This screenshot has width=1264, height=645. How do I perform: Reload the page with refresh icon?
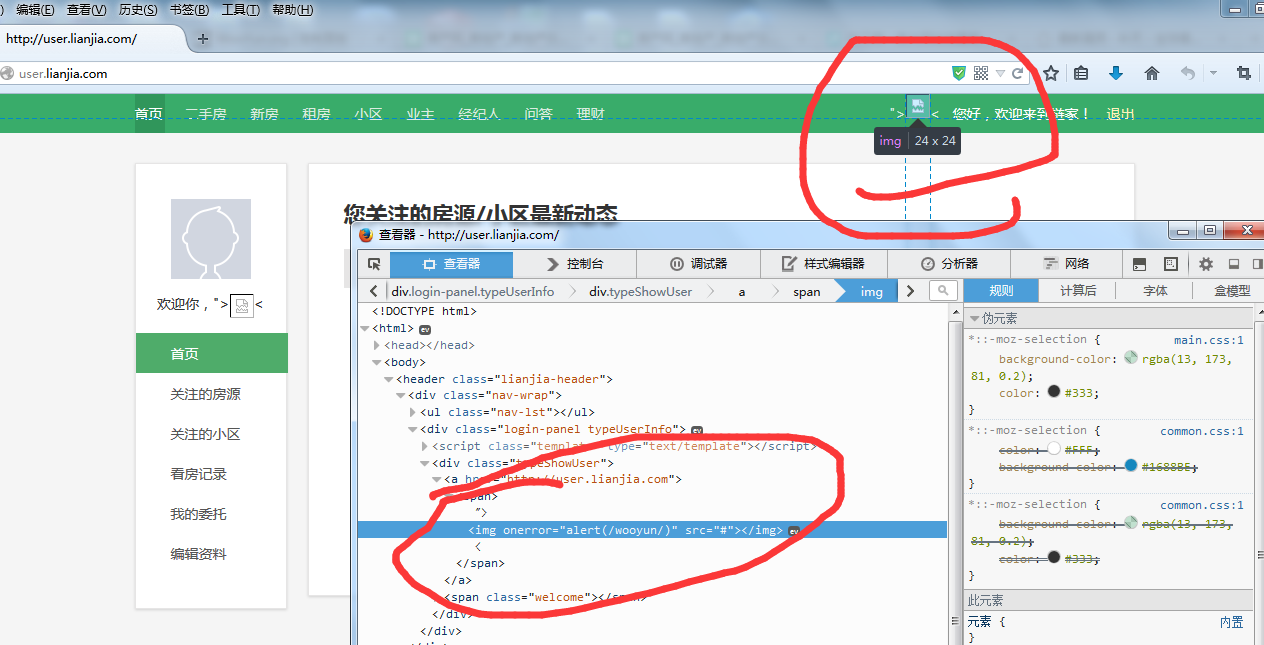(x=1018, y=73)
